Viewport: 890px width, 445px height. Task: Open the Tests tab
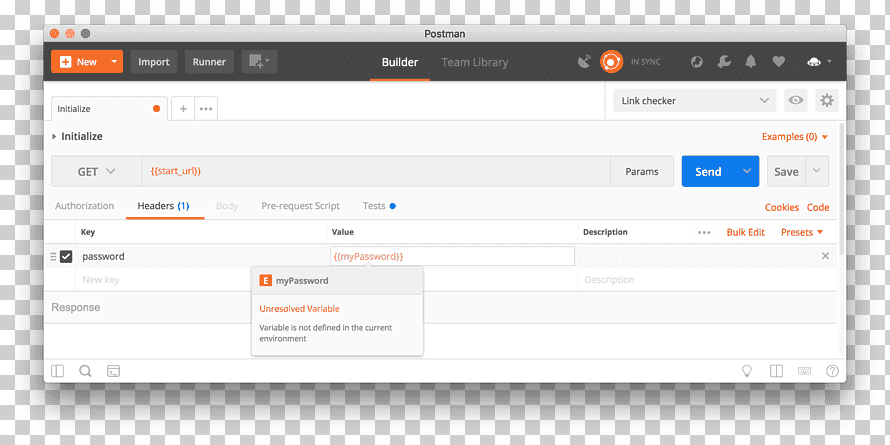click(x=379, y=206)
